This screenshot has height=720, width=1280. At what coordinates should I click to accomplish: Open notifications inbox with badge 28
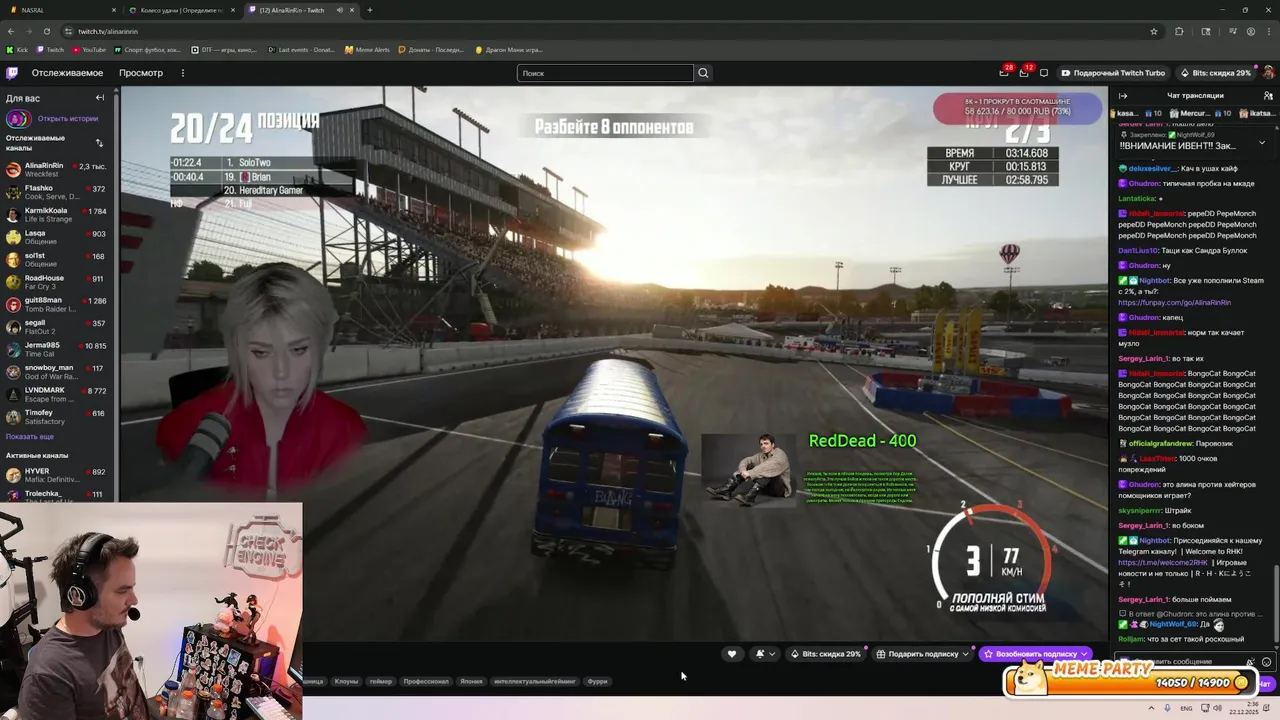tap(1004, 73)
